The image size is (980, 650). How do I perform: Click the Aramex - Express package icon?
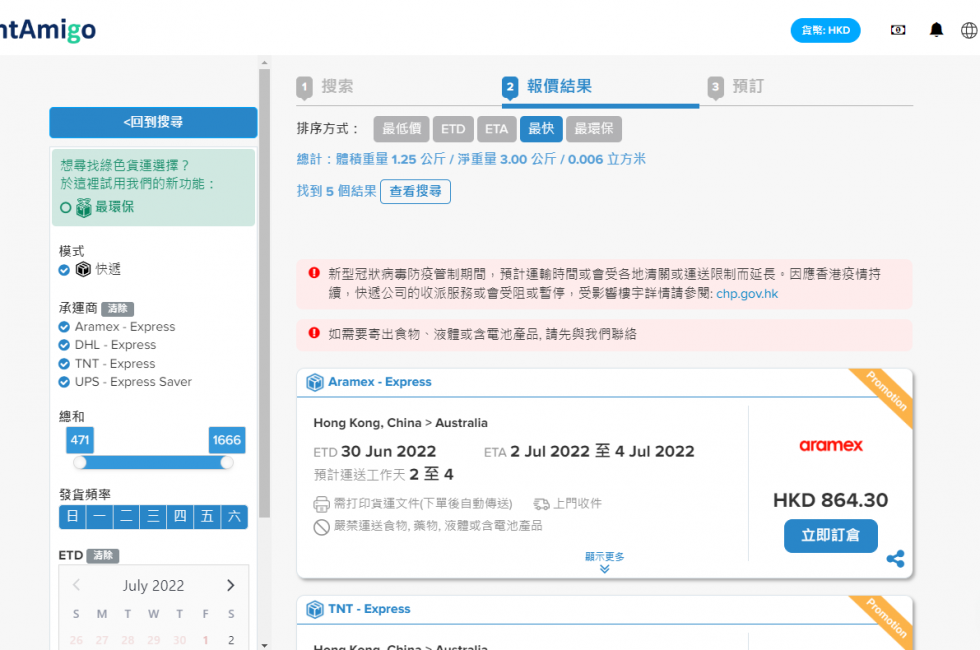(314, 382)
